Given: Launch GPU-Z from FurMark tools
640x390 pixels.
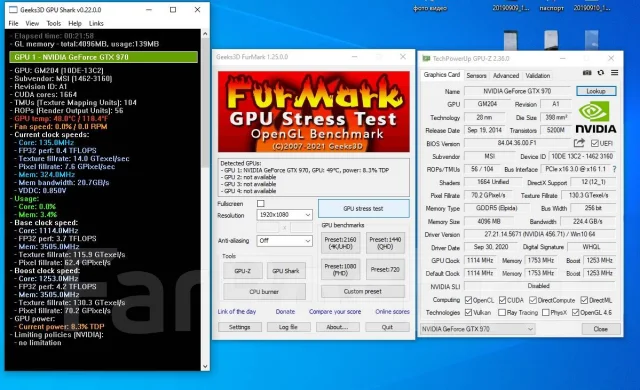Looking at the screenshot, I should point(242,271).
